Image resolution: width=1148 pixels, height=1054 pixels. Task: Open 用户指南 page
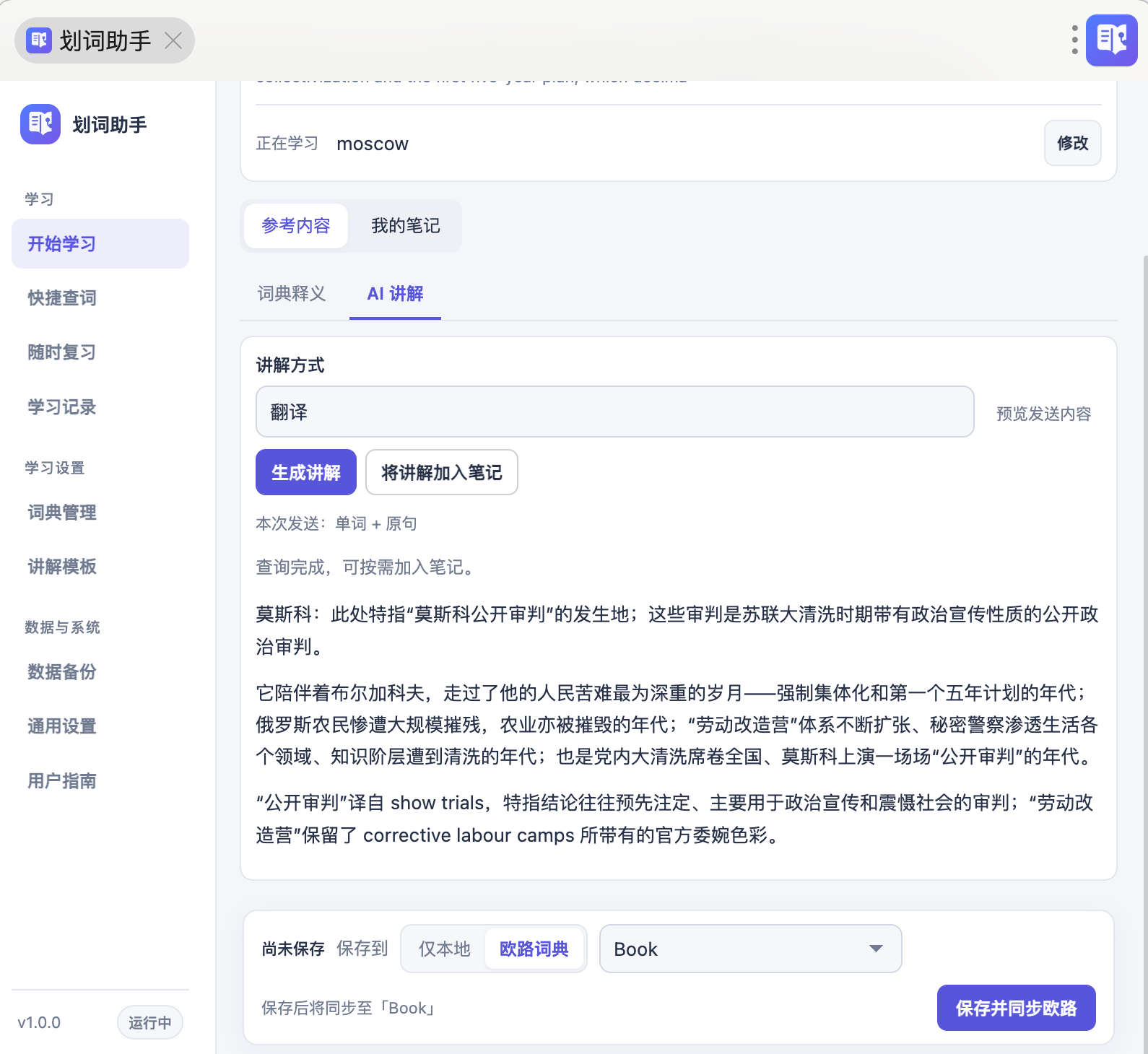[x=100, y=780]
